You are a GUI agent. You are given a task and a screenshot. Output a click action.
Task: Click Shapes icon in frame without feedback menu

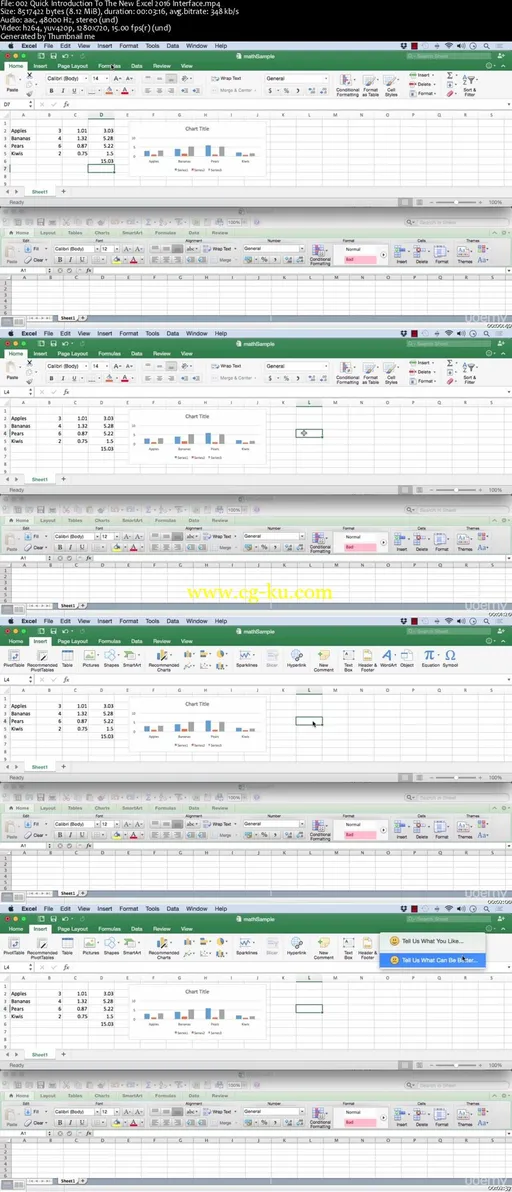click(x=111, y=658)
